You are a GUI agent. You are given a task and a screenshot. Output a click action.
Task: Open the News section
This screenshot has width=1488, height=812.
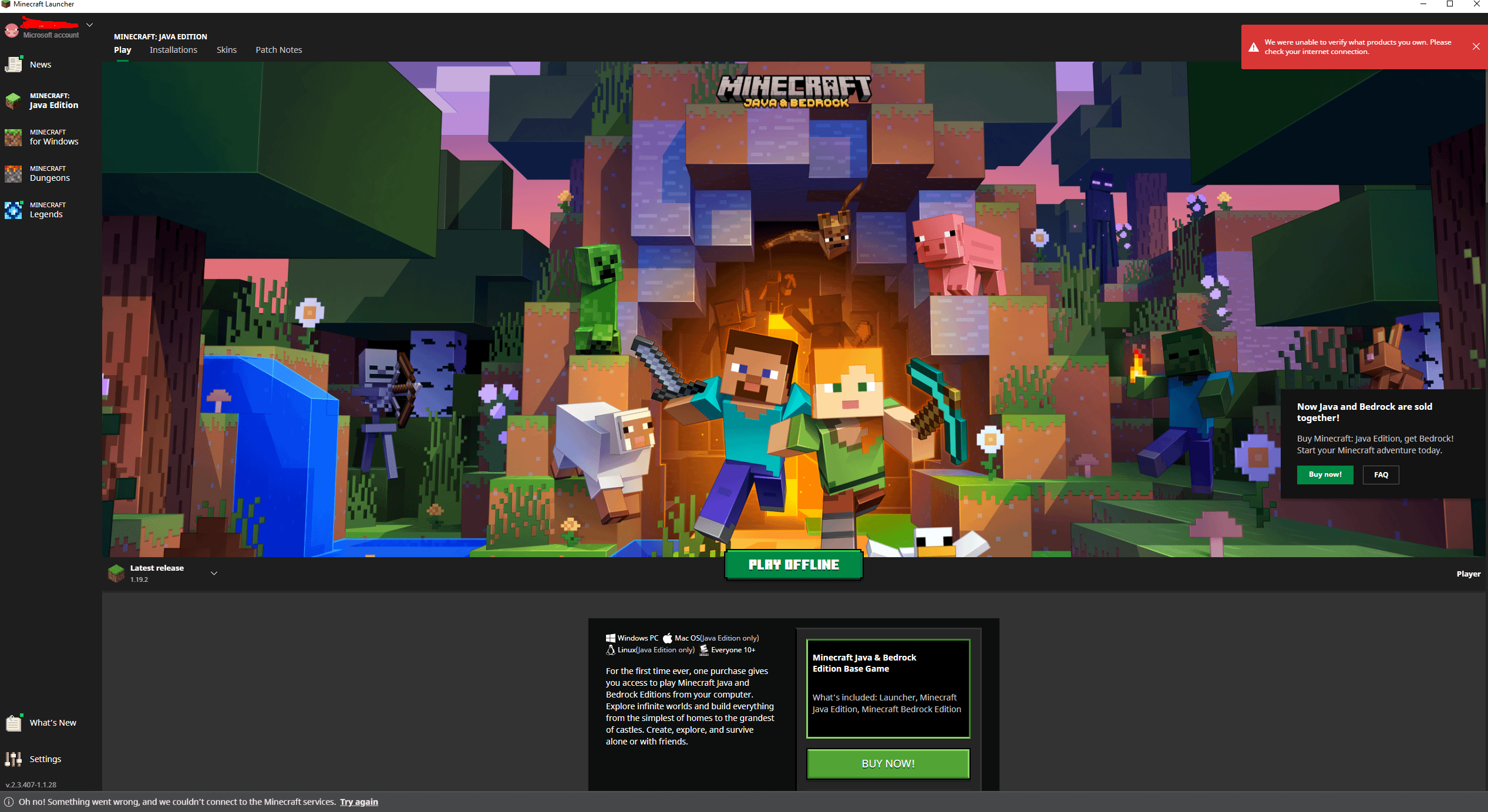(x=40, y=64)
